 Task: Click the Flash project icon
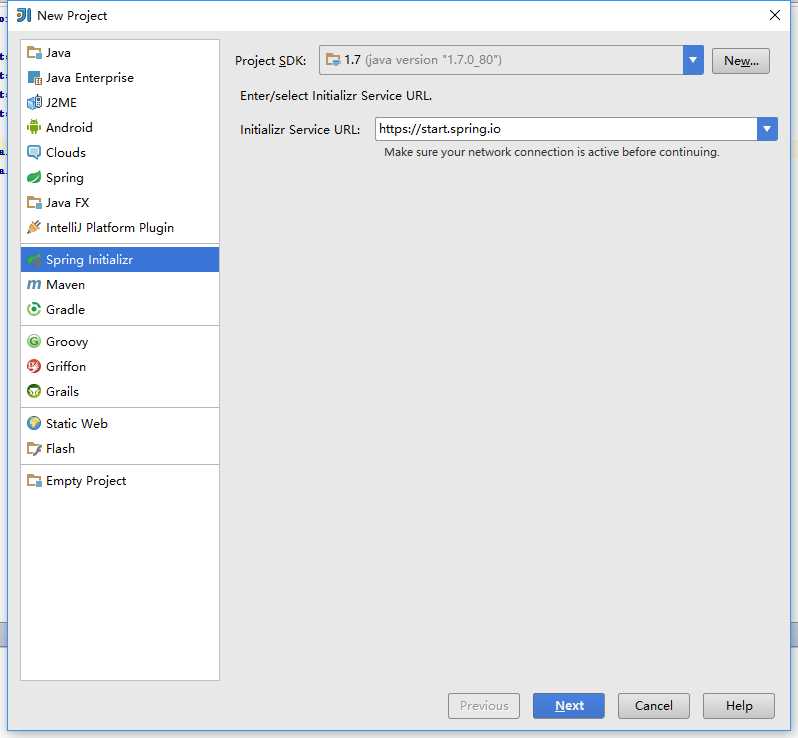point(34,448)
